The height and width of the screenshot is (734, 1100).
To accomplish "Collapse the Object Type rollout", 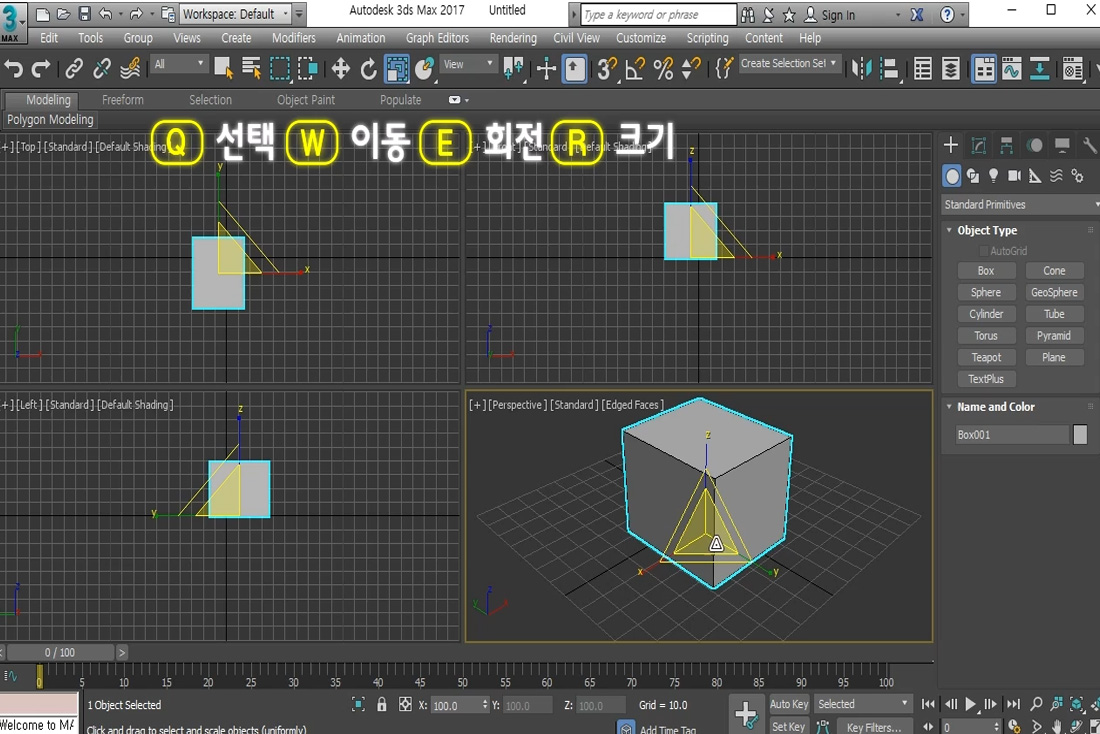I will coord(986,230).
